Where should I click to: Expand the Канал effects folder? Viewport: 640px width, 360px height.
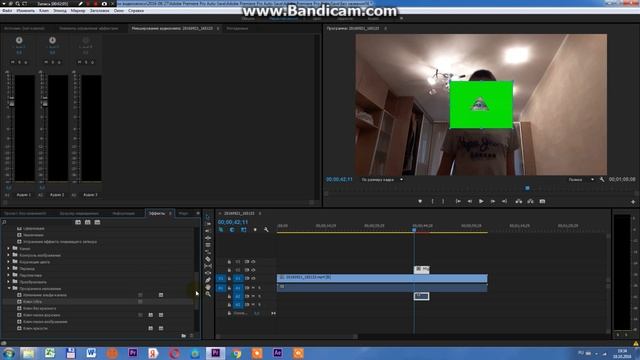(9, 248)
